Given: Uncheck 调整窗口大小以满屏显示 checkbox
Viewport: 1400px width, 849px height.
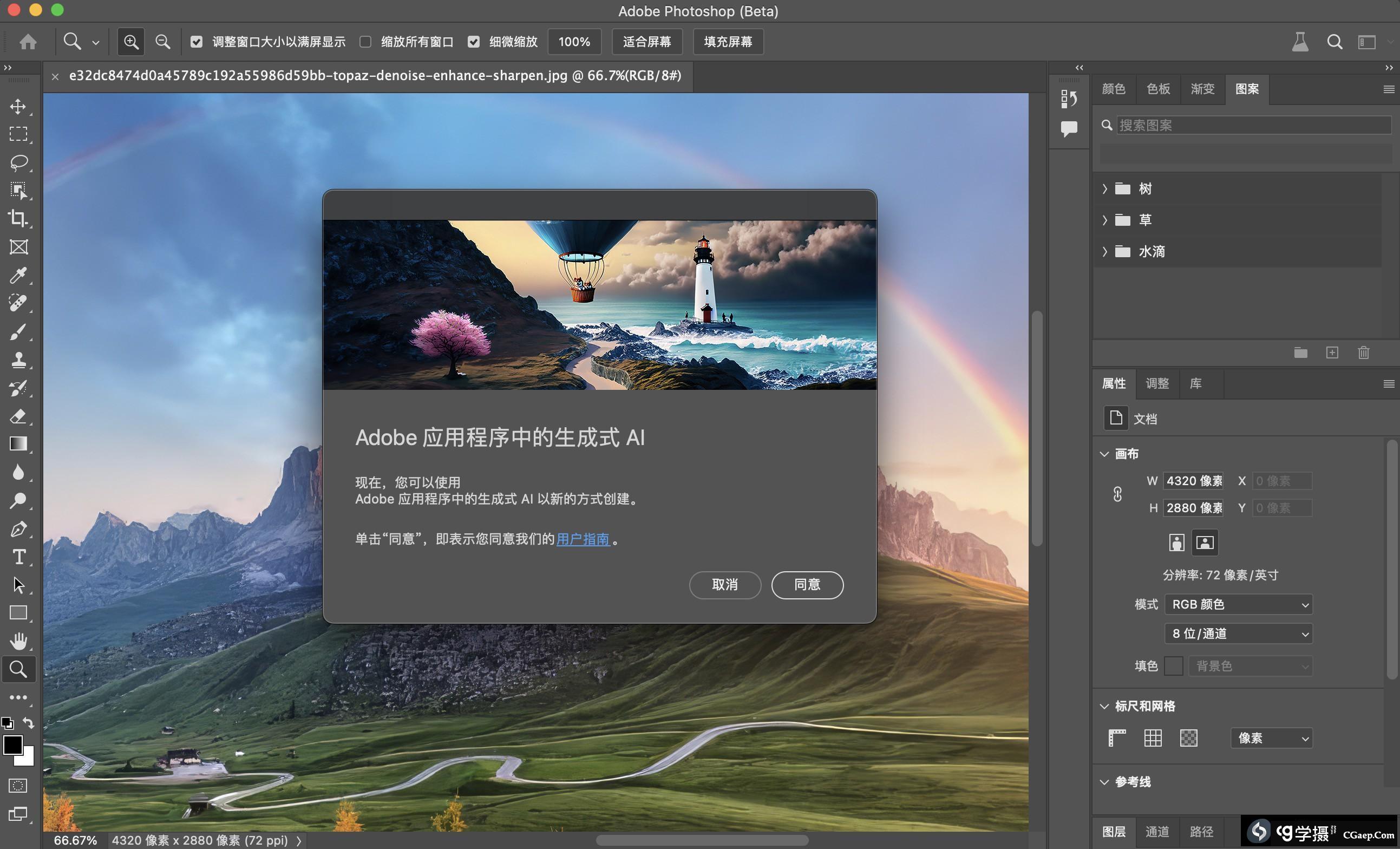Looking at the screenshot, I should click(197, 42).
